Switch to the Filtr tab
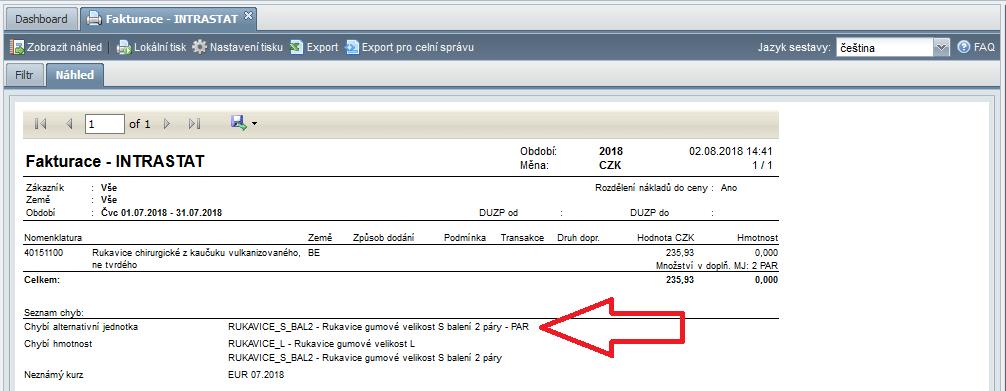The height and width of the screenshot is (391, 1006). [24, 75]
